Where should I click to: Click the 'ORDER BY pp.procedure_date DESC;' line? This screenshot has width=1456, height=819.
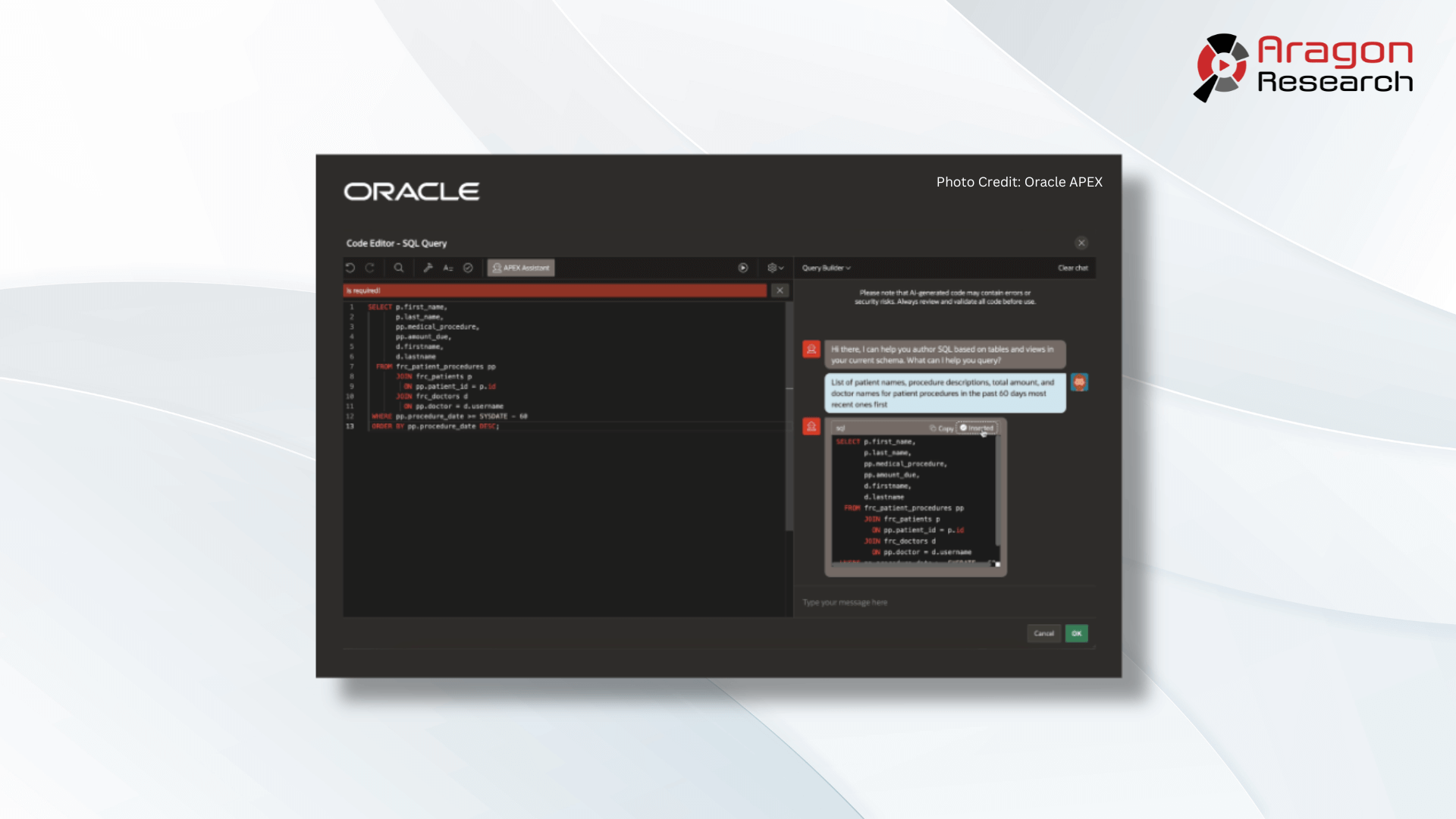tap(435, 426)
